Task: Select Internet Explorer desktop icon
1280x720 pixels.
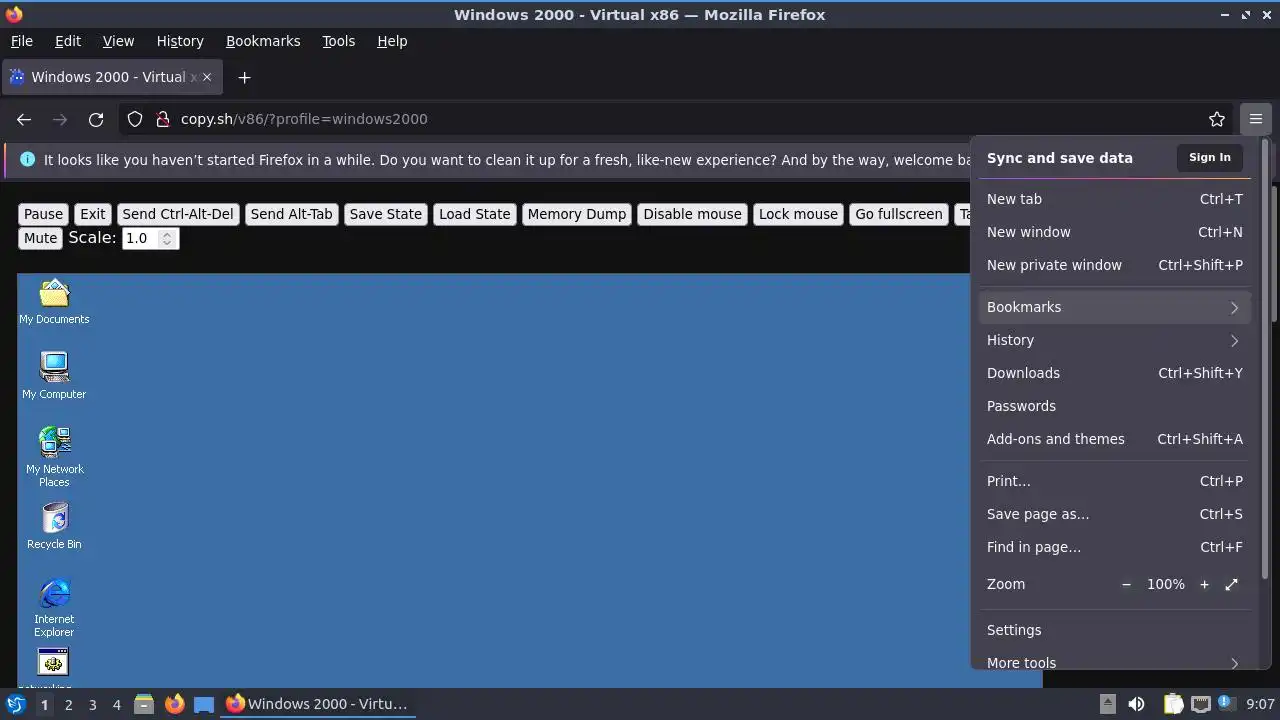Action: click(54, 607)
